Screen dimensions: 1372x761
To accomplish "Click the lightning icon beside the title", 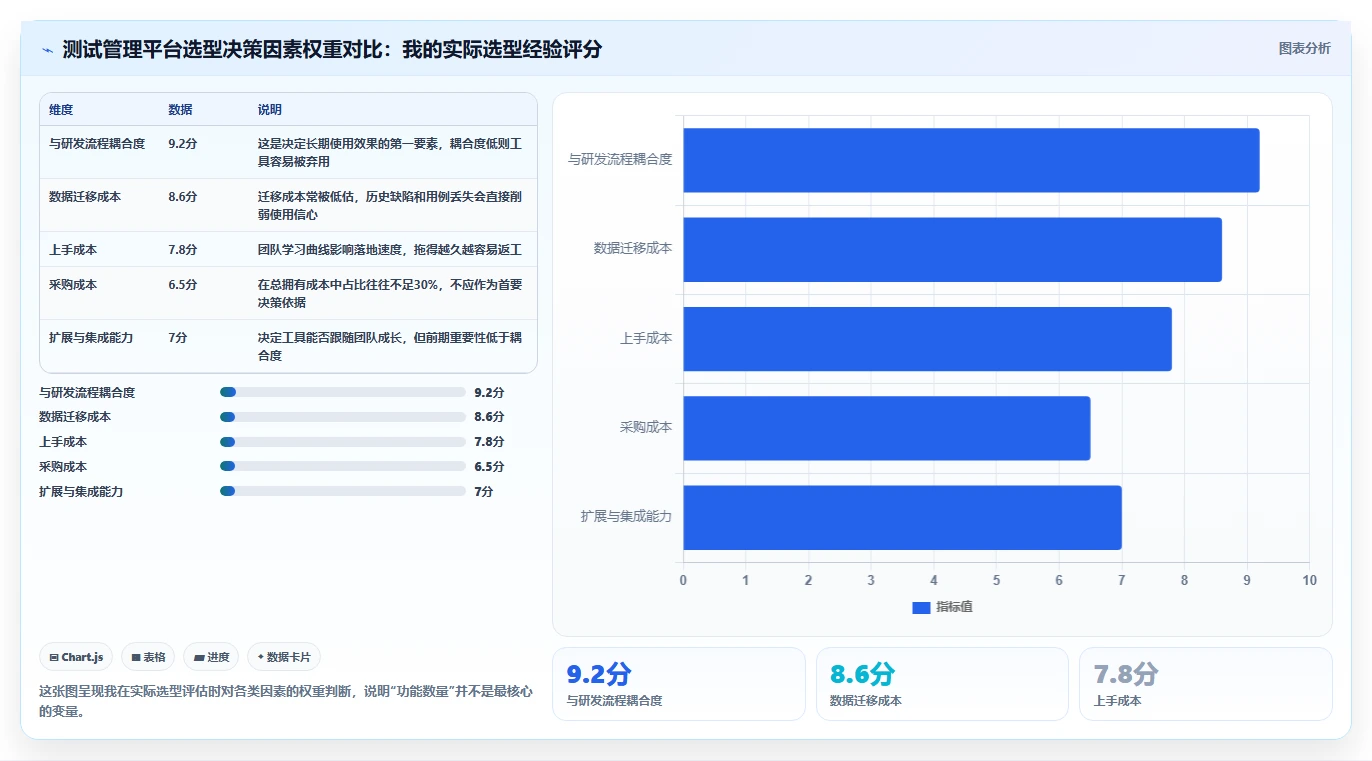I will click(47, 49).
